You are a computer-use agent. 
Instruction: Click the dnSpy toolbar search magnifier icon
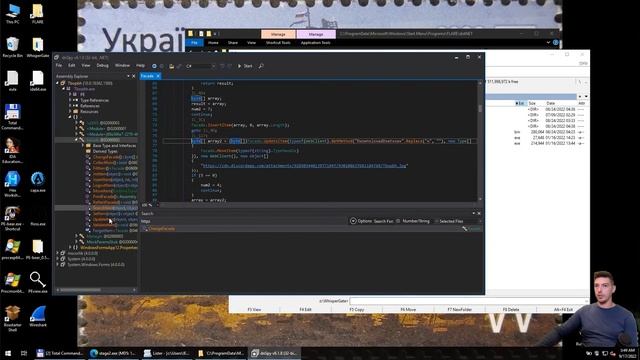[x=261, y=66]
